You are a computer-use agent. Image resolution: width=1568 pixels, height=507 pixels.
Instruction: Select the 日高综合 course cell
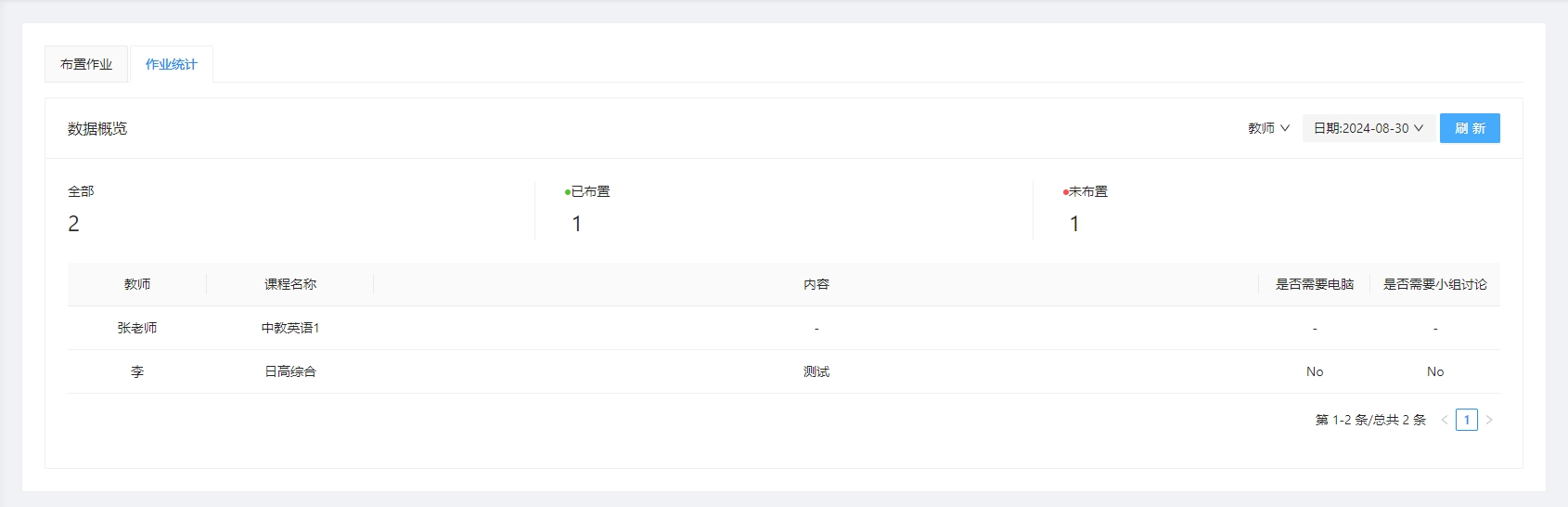[290, 371]
